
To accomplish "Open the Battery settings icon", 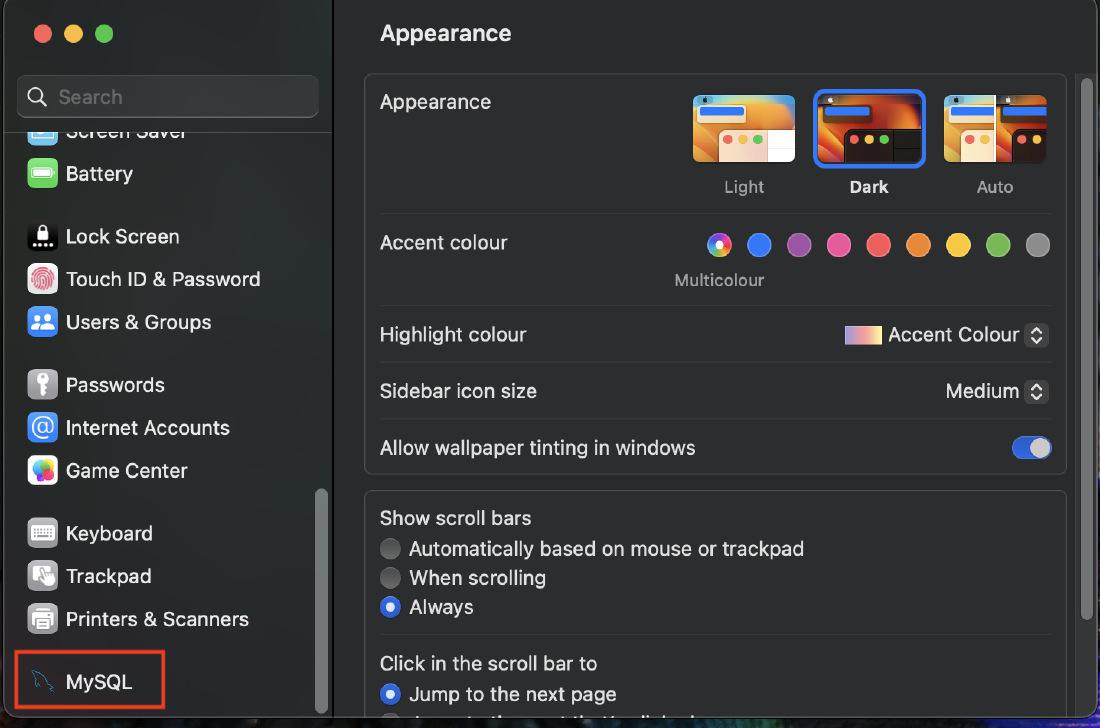I will point(42,174).
